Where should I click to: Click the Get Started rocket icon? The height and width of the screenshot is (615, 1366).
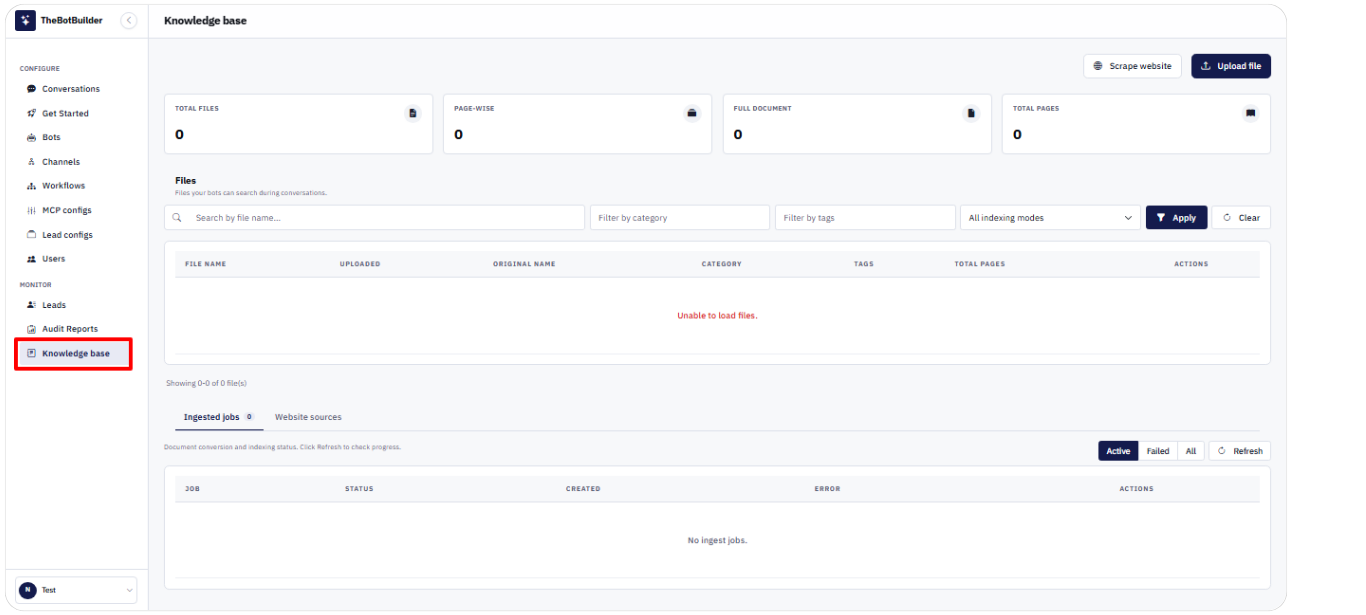tap(32, 113)
